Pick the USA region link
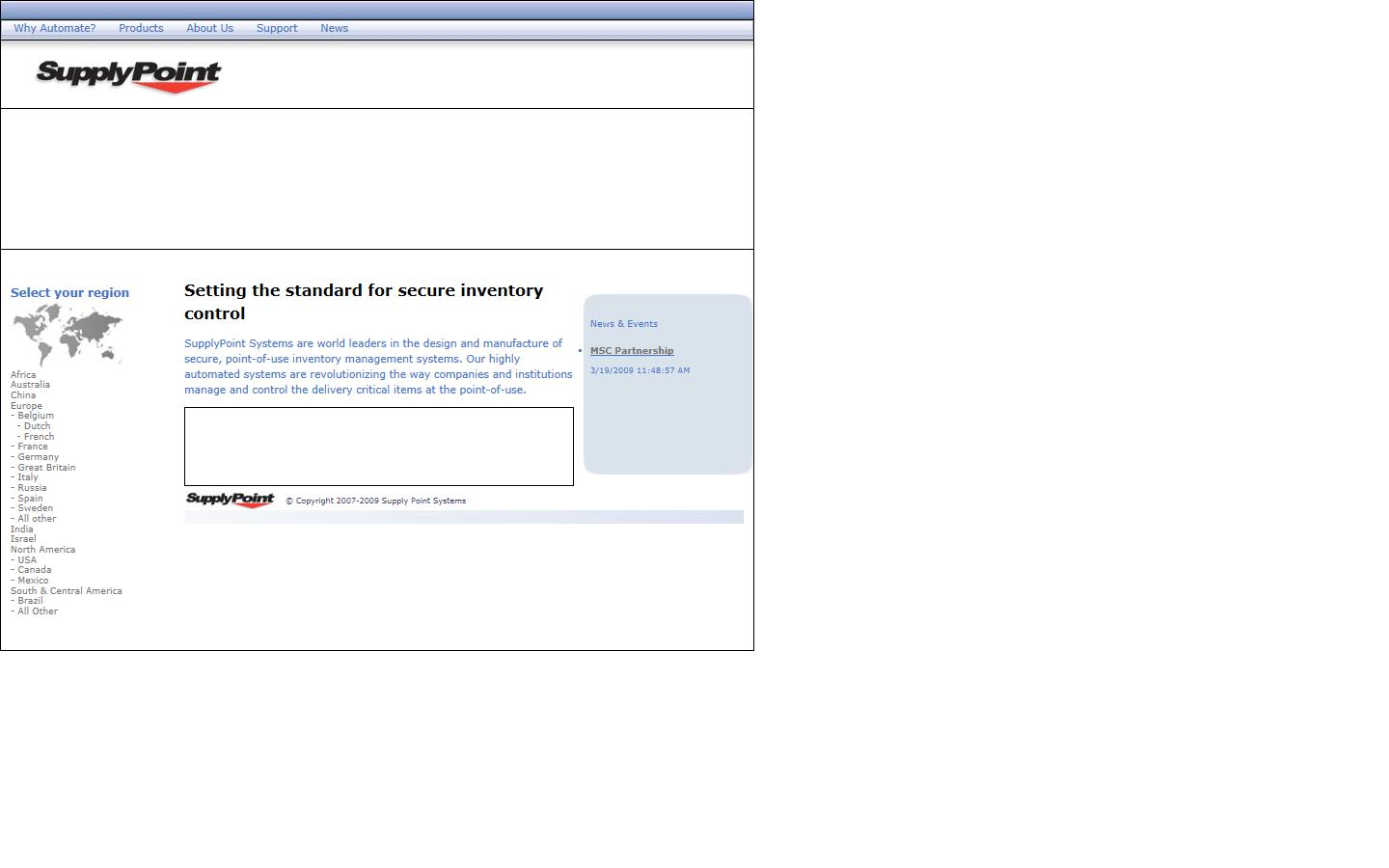 click(x=26, y=560)
